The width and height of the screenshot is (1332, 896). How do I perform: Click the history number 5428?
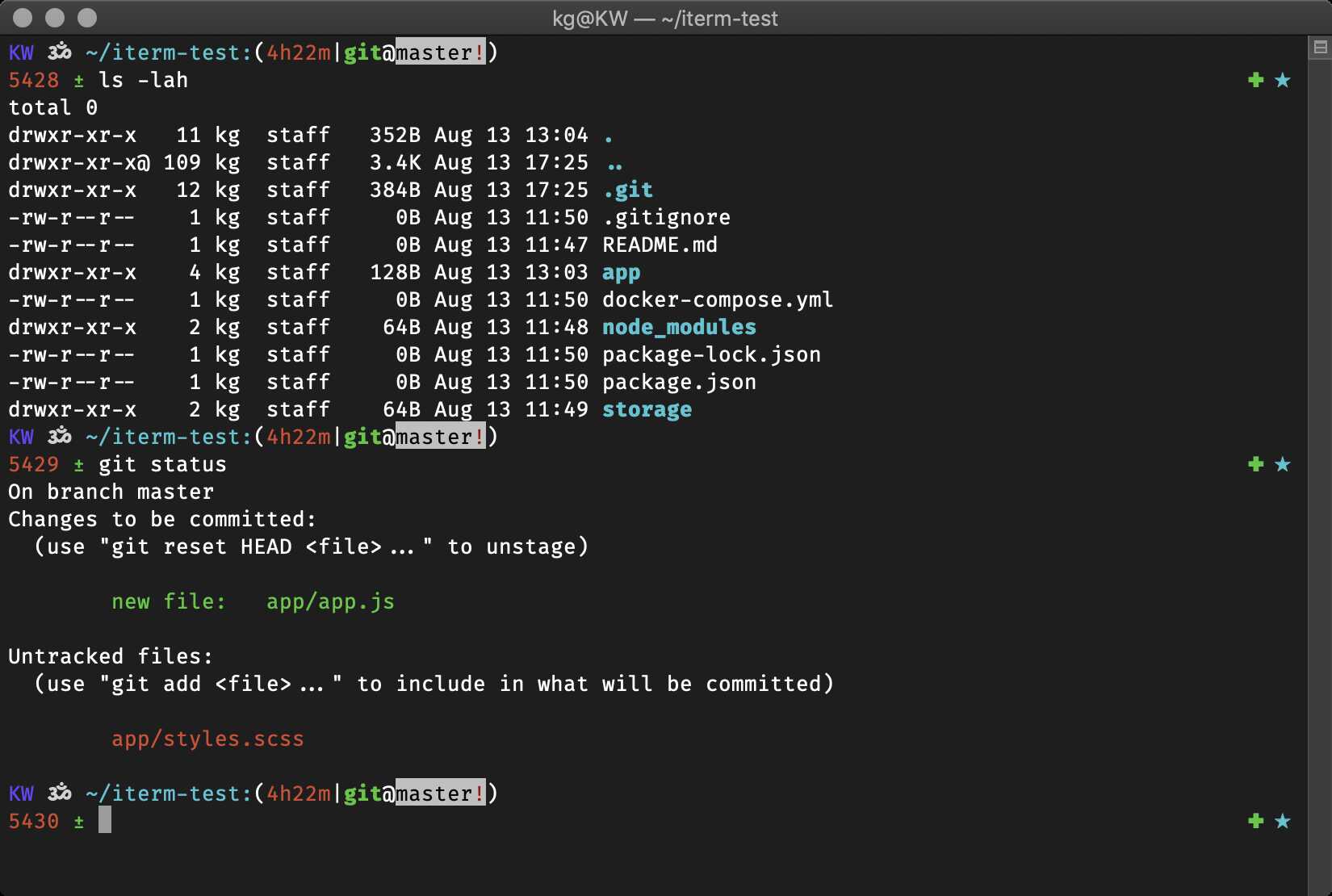(34, 80)
